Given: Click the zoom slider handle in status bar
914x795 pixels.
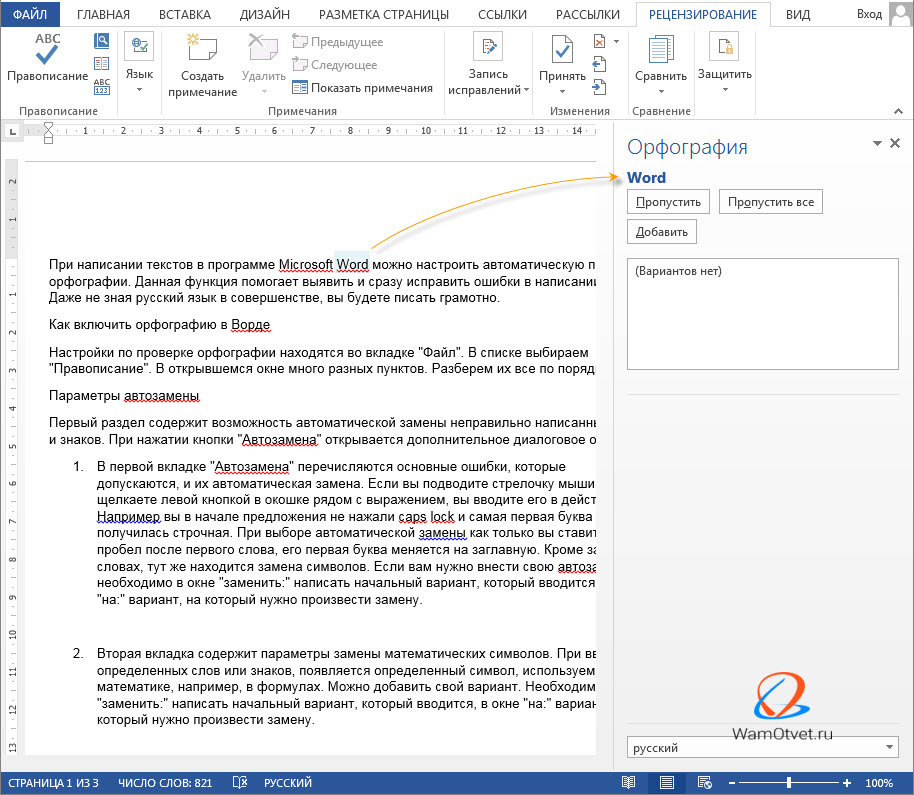Looking at the screenshot, I should pyautogui.click(x=789, y=782).
